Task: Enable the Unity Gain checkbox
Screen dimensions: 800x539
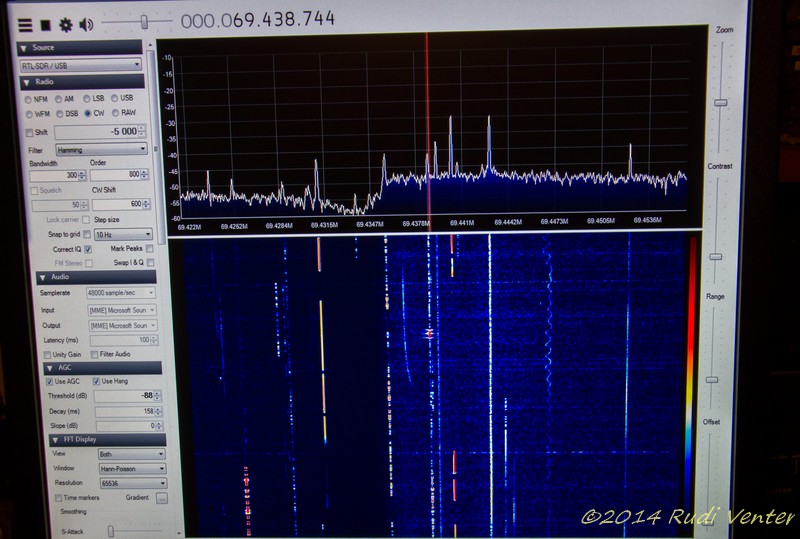Action: tap(47, 355)
